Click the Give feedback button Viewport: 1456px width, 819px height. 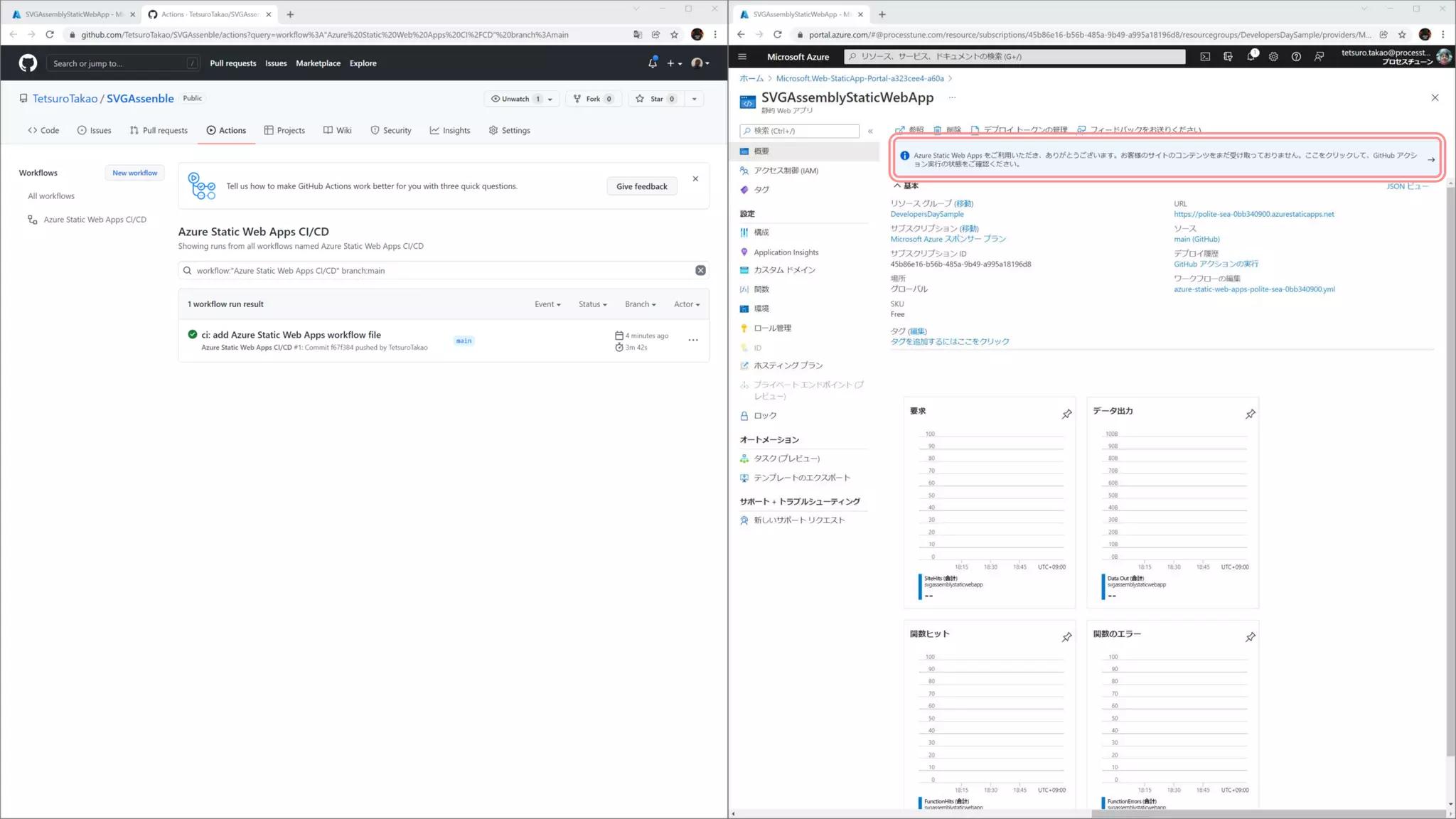641,186
